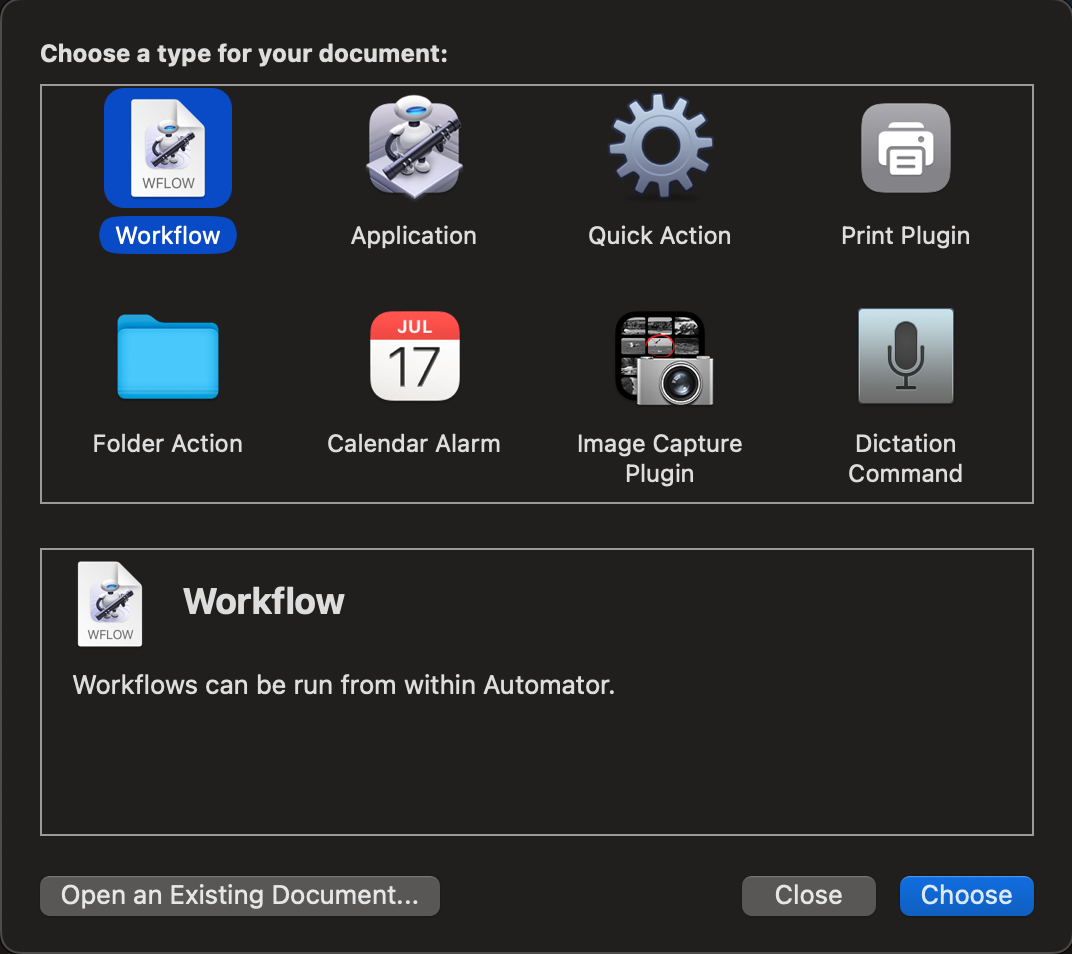Click the WFLOW icon in description panel
Screen dimensions: 1072x954
110,603
